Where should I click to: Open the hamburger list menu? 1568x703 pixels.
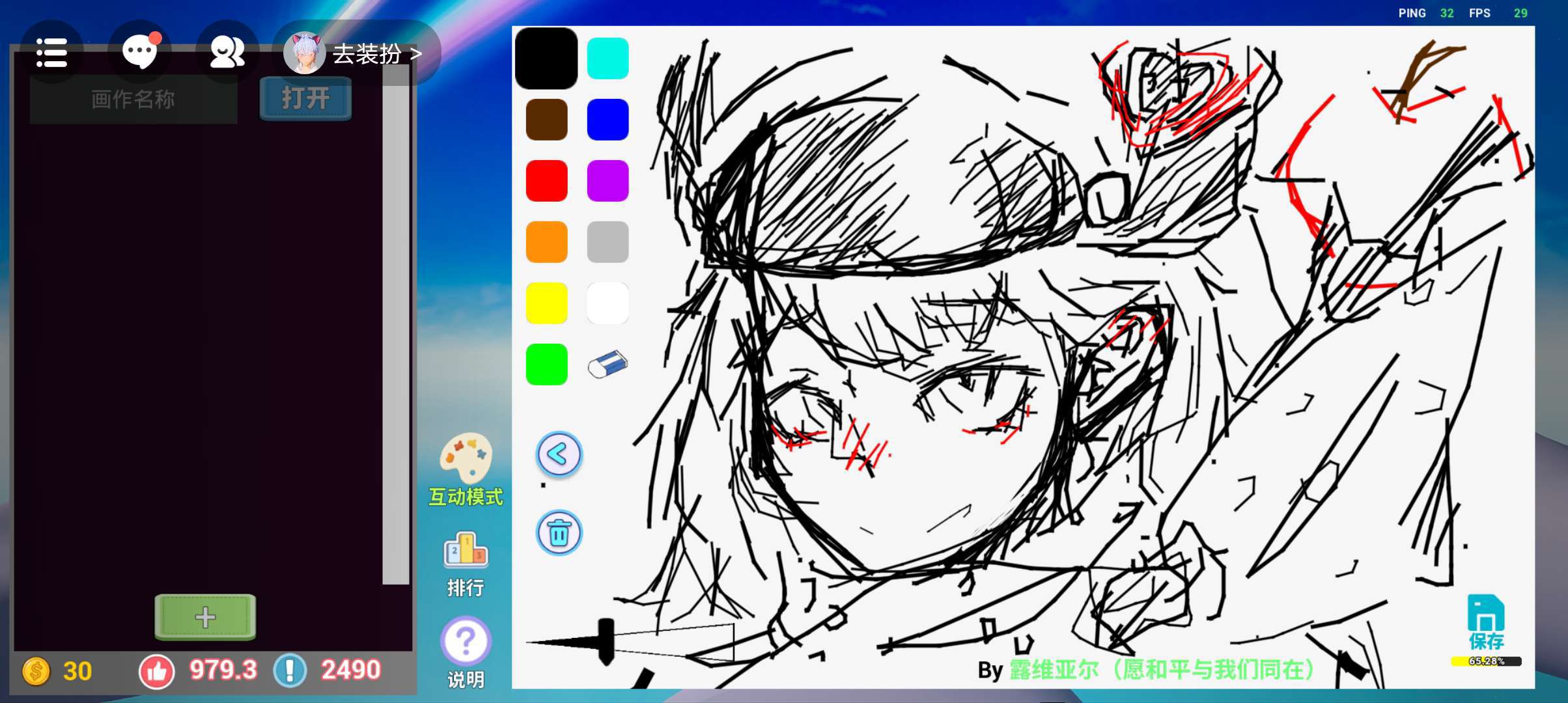[51, 53]
